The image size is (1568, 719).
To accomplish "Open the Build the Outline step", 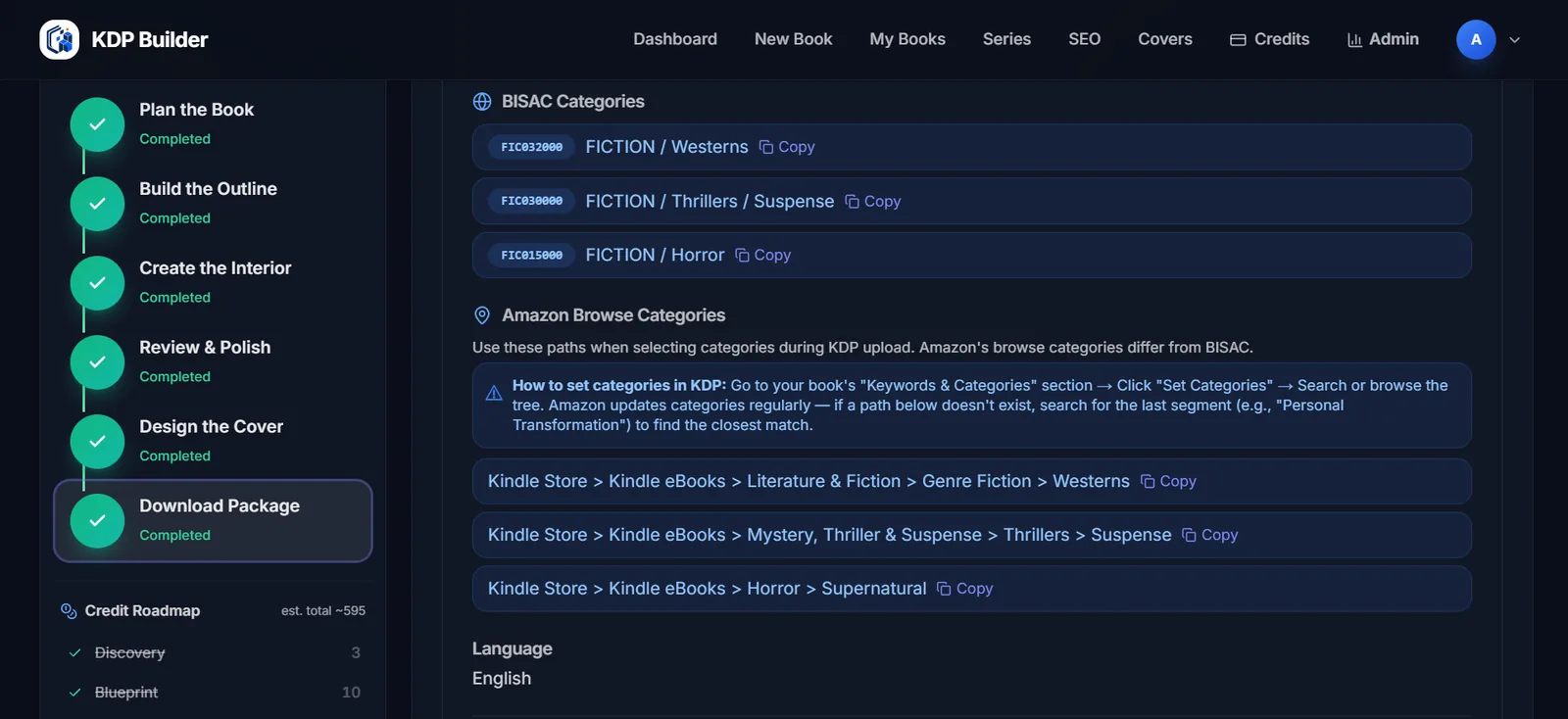I will (x=213, y=203).
